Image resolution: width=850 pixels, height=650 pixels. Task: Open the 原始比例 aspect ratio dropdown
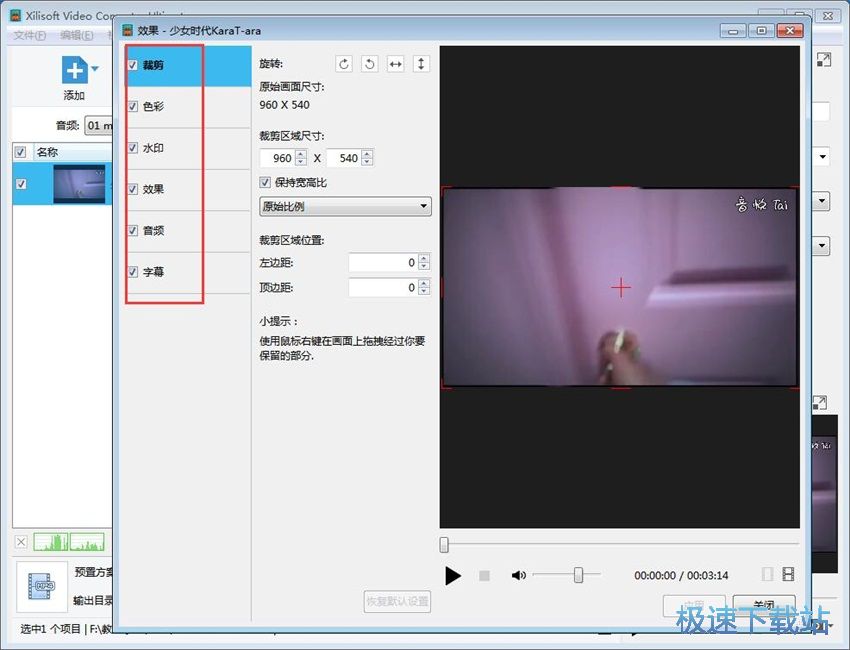coord(345,207)
